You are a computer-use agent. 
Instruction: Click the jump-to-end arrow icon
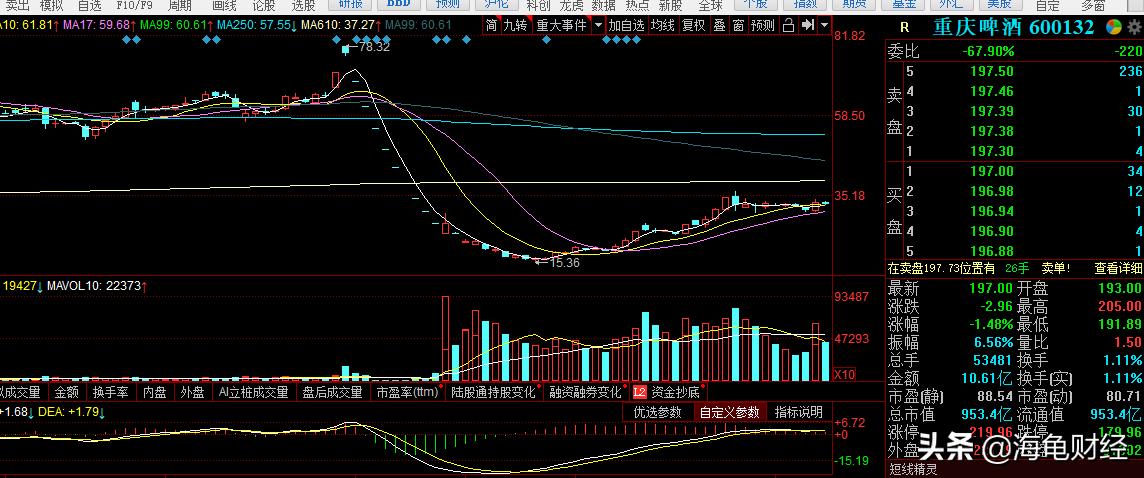click(808, 25)
